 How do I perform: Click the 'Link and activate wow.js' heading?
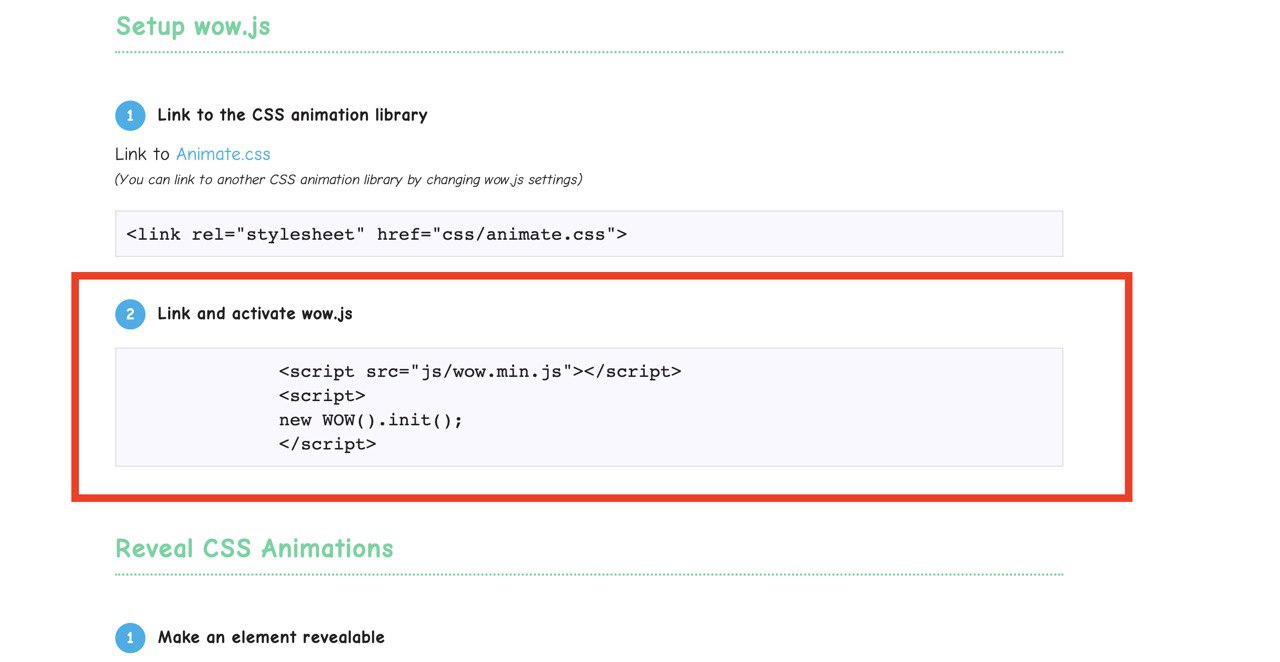point(255,314)
